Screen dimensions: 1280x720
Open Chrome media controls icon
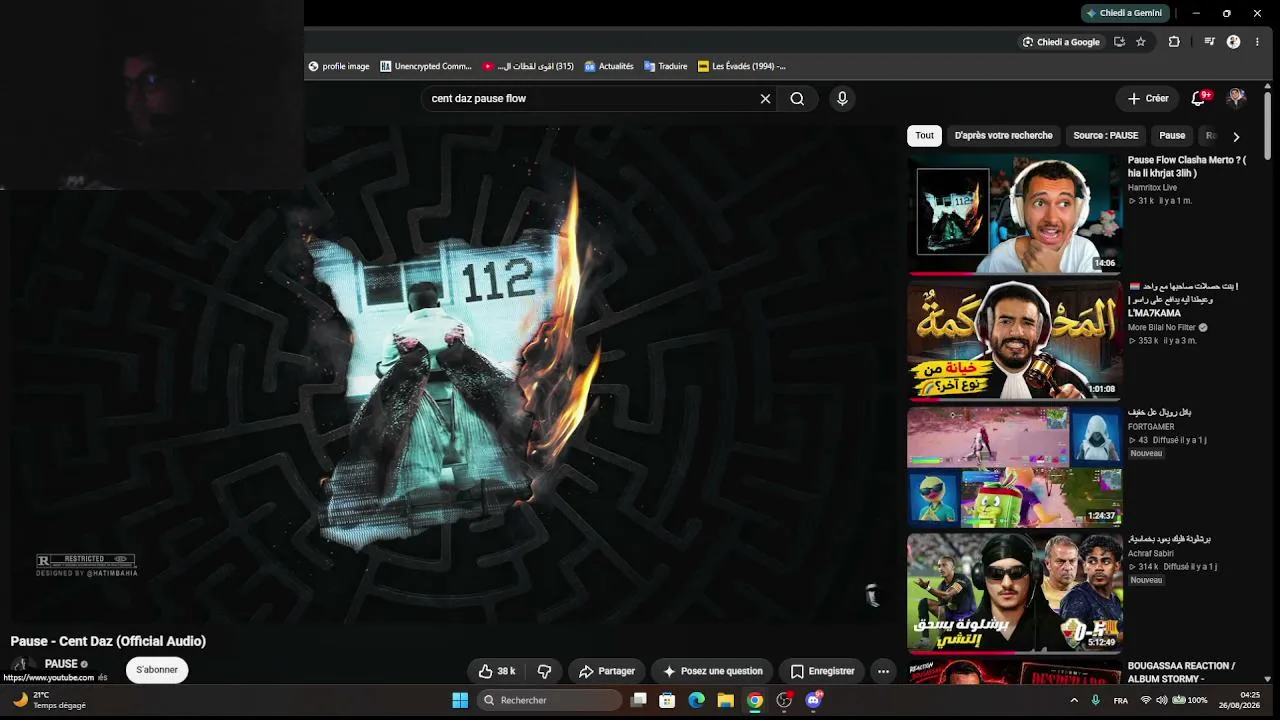click(x=1209, y=42)
